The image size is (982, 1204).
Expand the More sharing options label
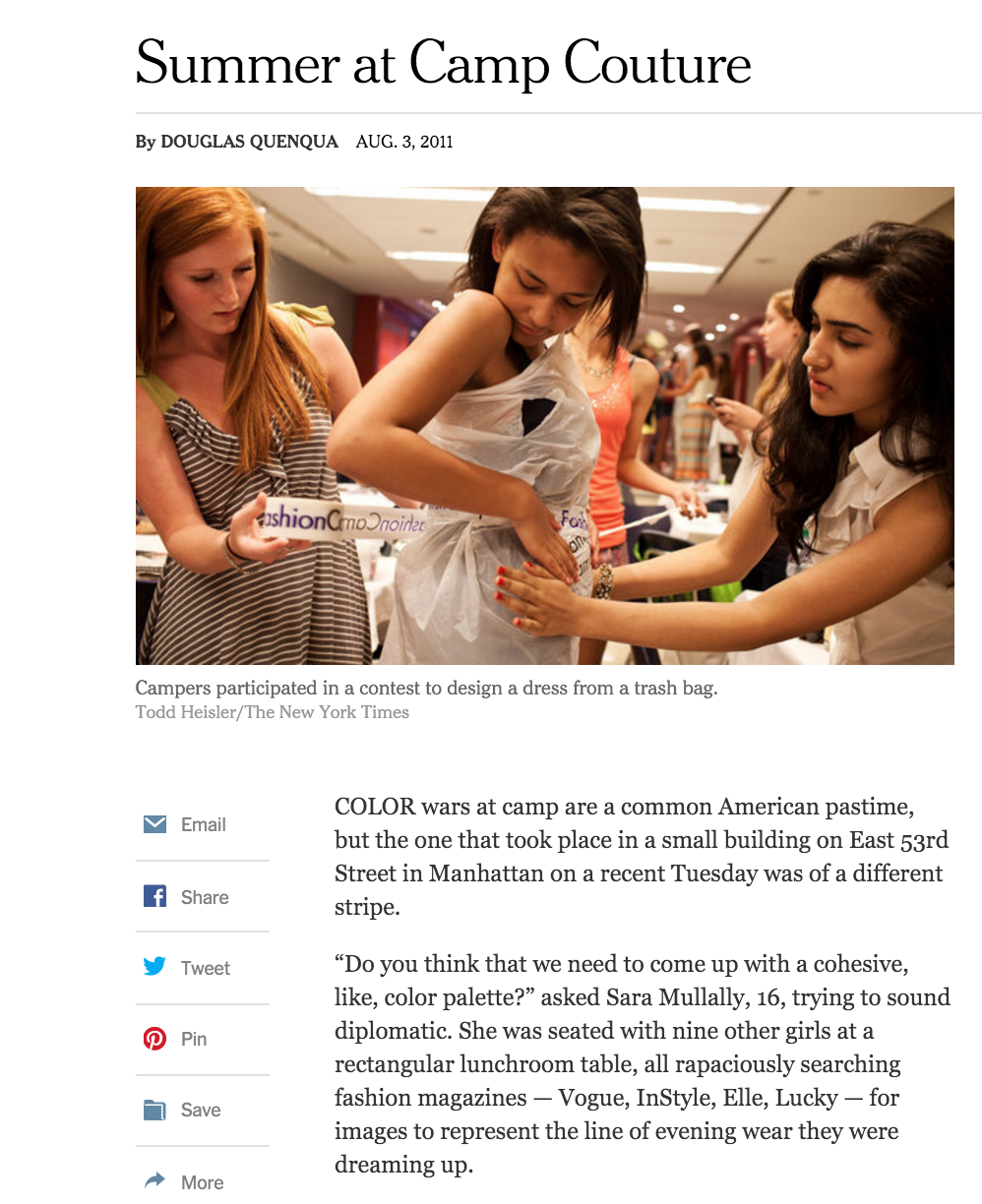(203, 1182)
